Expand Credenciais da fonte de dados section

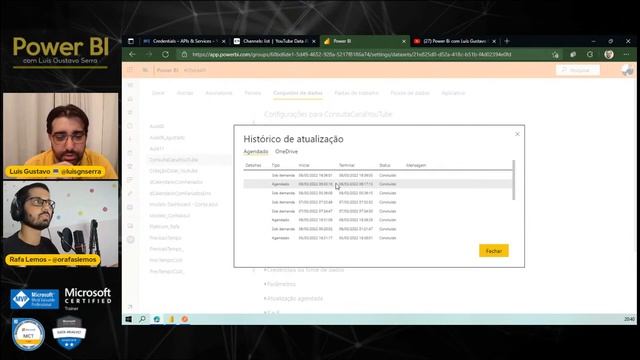[x=305, y=270]
